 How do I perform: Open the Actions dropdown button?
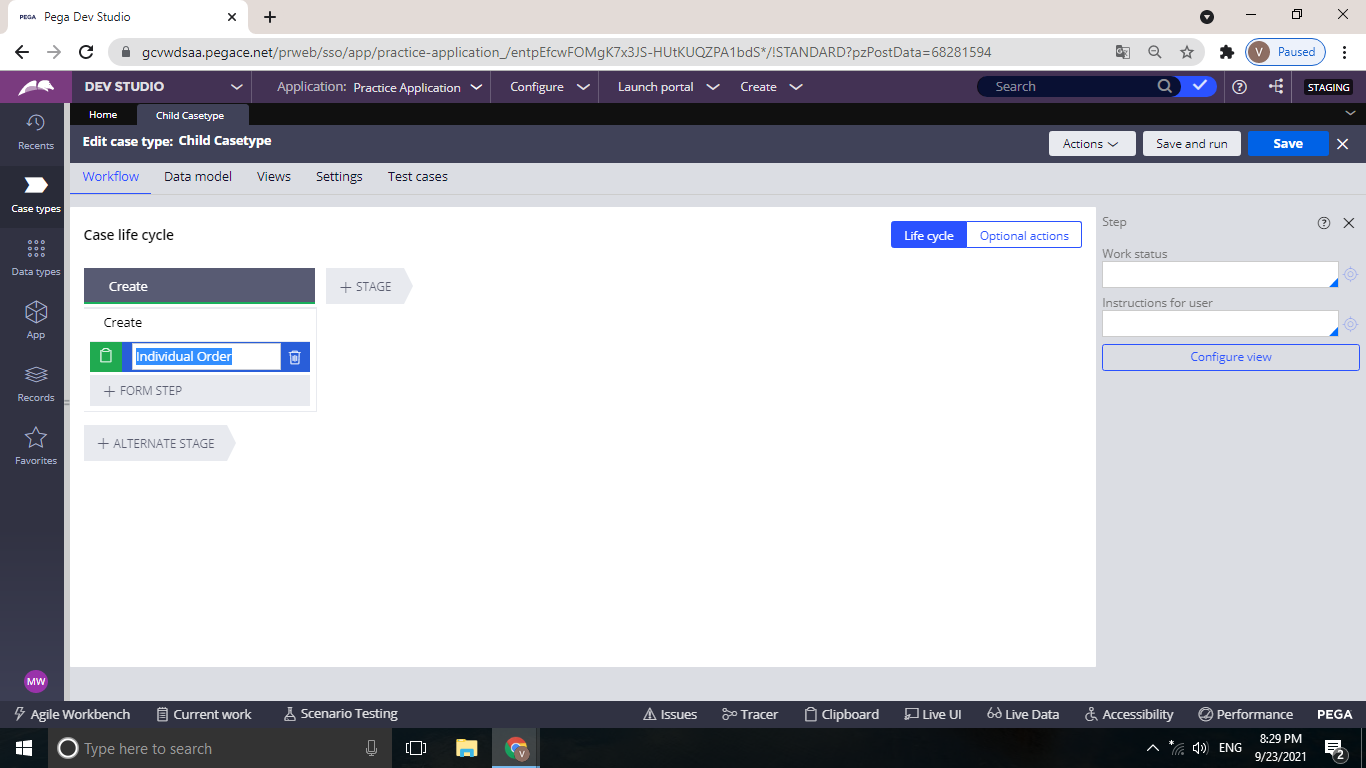pyautogui.click(x=1092, y=144)
